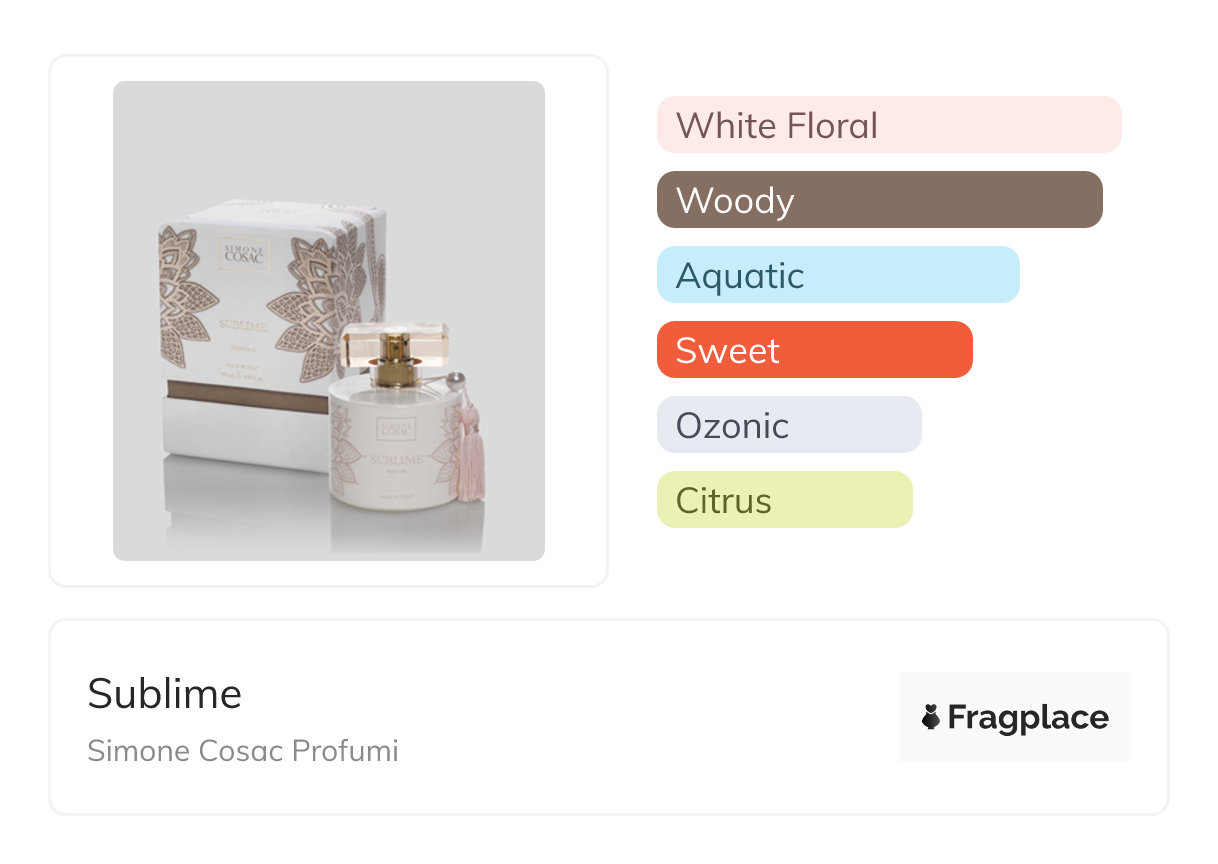Click the silver atomizer ball beside the cap
The image size is (1218, 864).
[456, 382]
